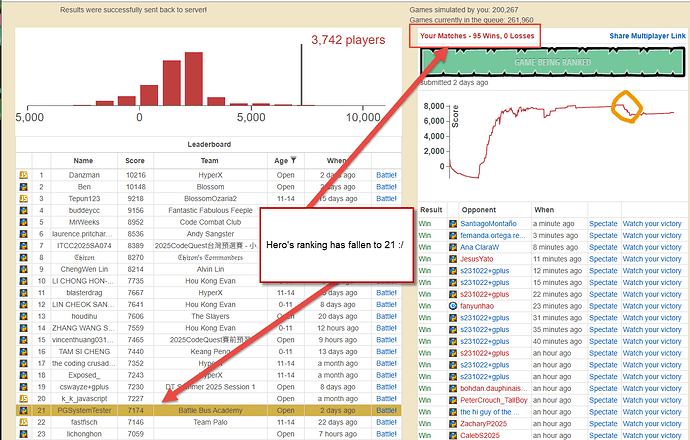Spectate the match against SantiagoMontaño
Image resolution: width=690 pixels, height=440 pixels.
click(x=603, y=224)
